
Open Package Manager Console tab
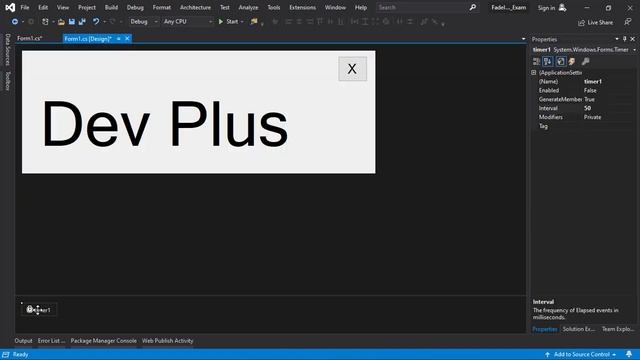pyautogui.click(x=103, y=340)
